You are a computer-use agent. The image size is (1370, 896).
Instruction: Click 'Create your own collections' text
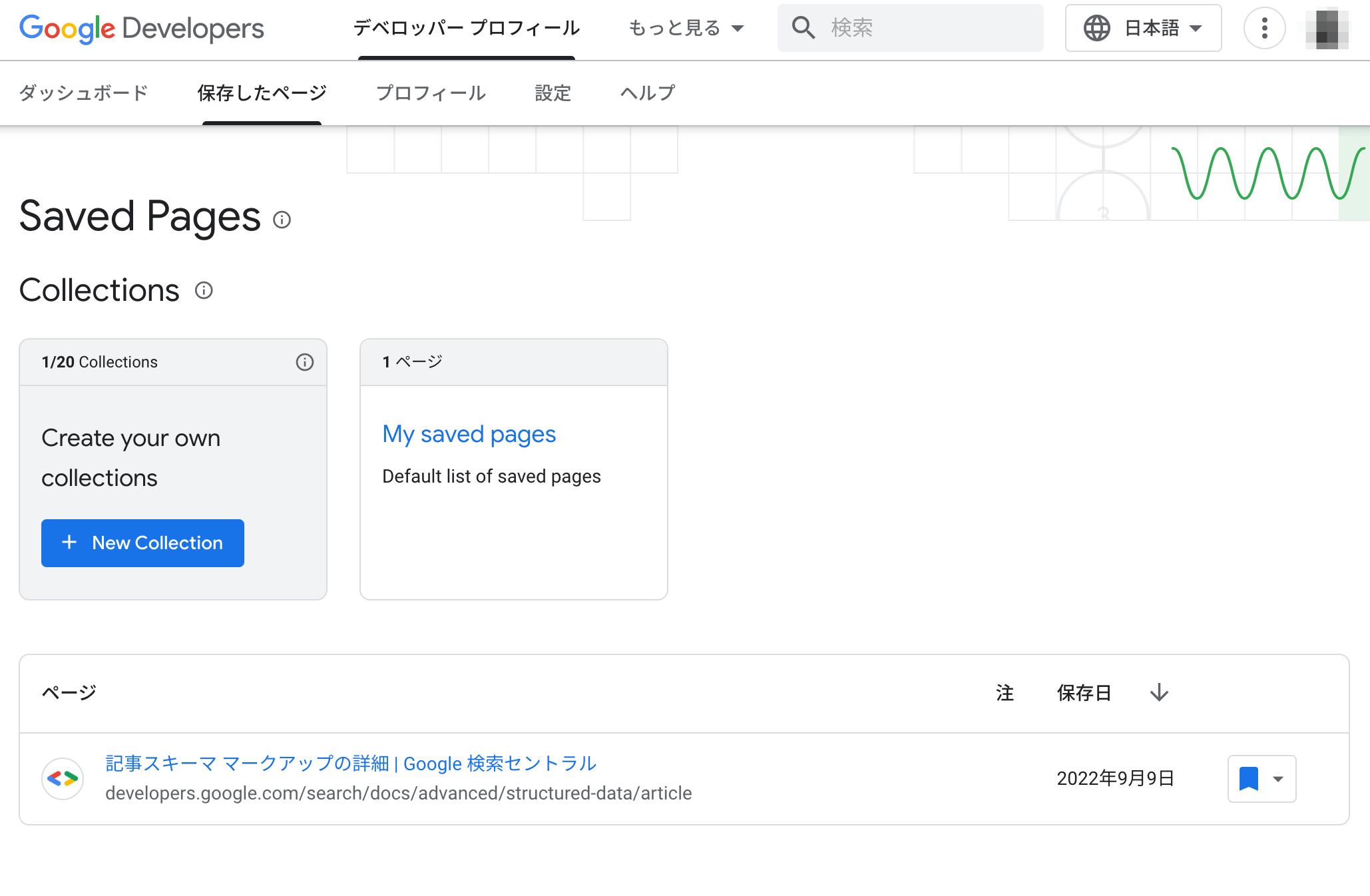point(131,458)
